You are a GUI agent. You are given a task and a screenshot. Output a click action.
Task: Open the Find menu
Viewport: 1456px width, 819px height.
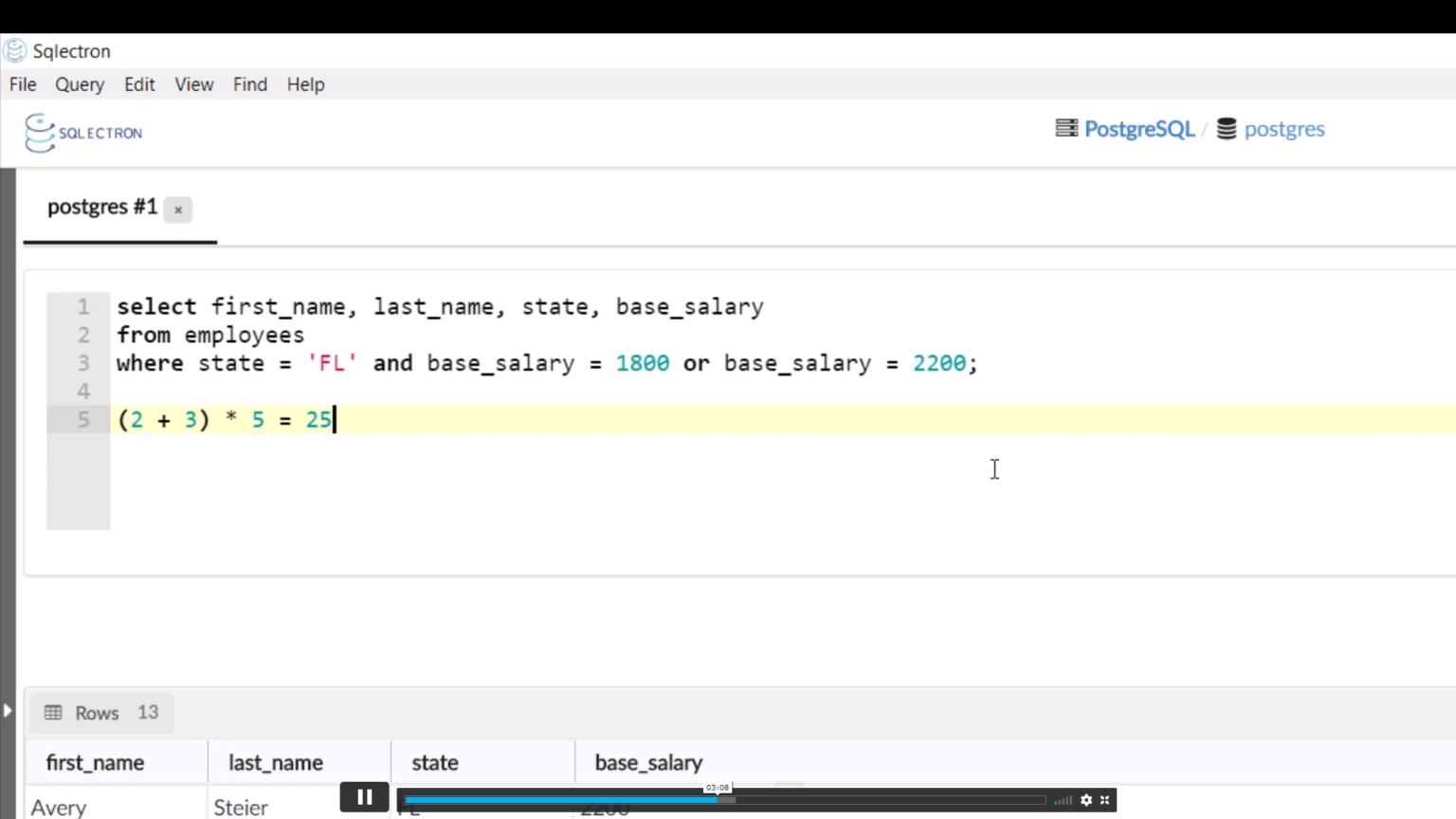[250, 84]
